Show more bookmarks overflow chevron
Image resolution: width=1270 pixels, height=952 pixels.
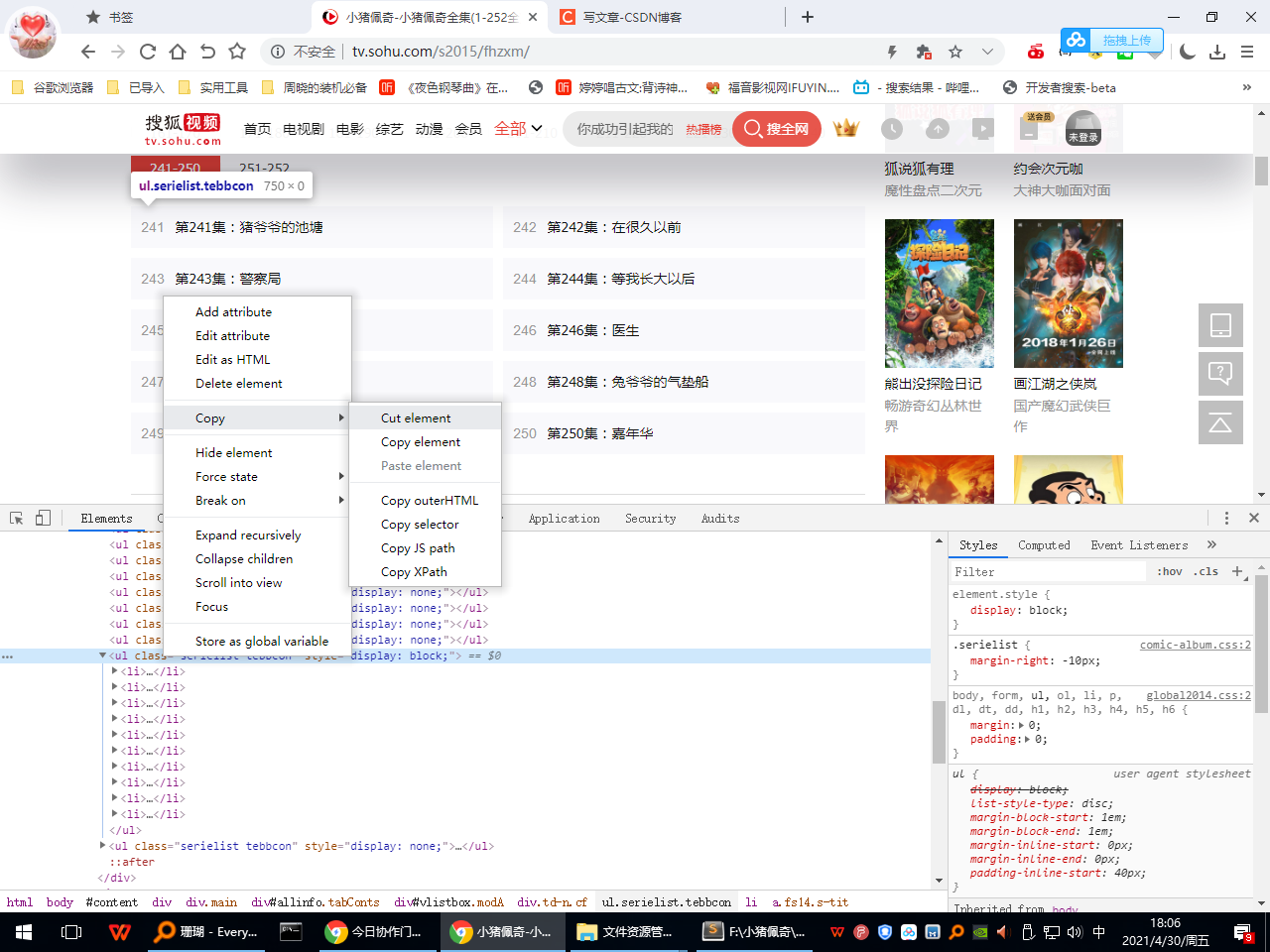click(1247, 87)
